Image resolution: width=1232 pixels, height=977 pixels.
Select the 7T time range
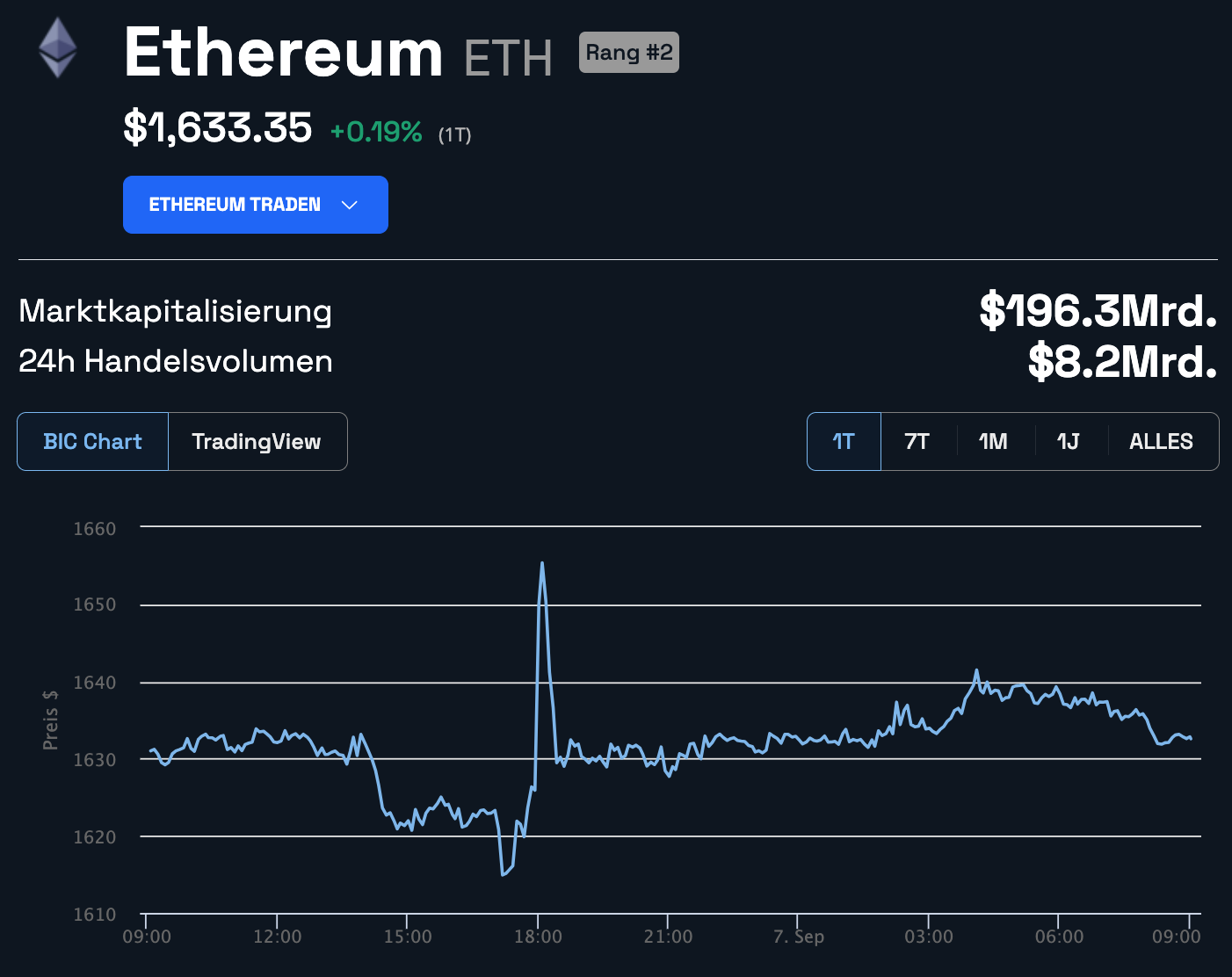point(917,442)
